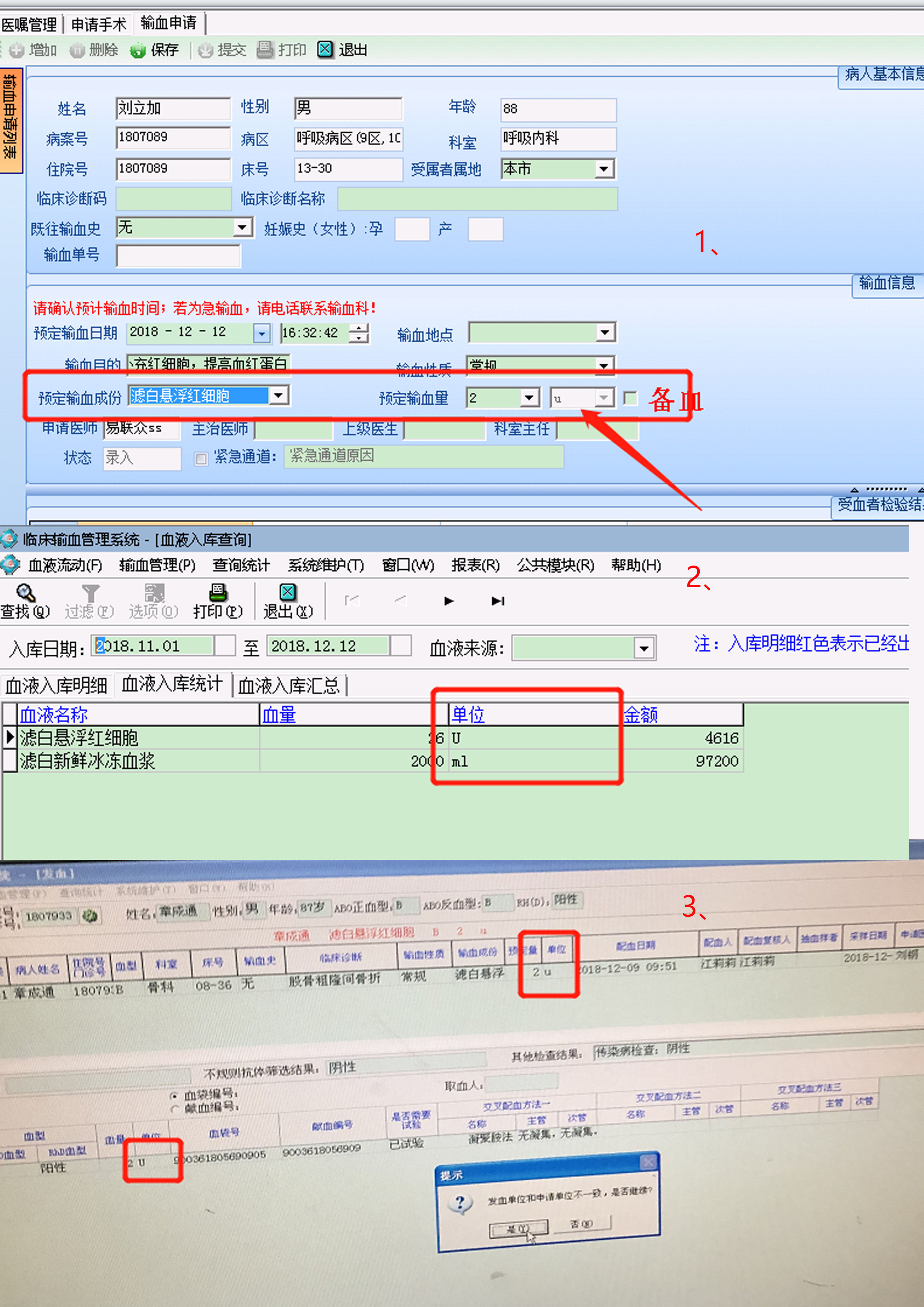Enable the 紧急通道 checkbox
Screen dimensions: 924x1307
(x=201, y=458)
